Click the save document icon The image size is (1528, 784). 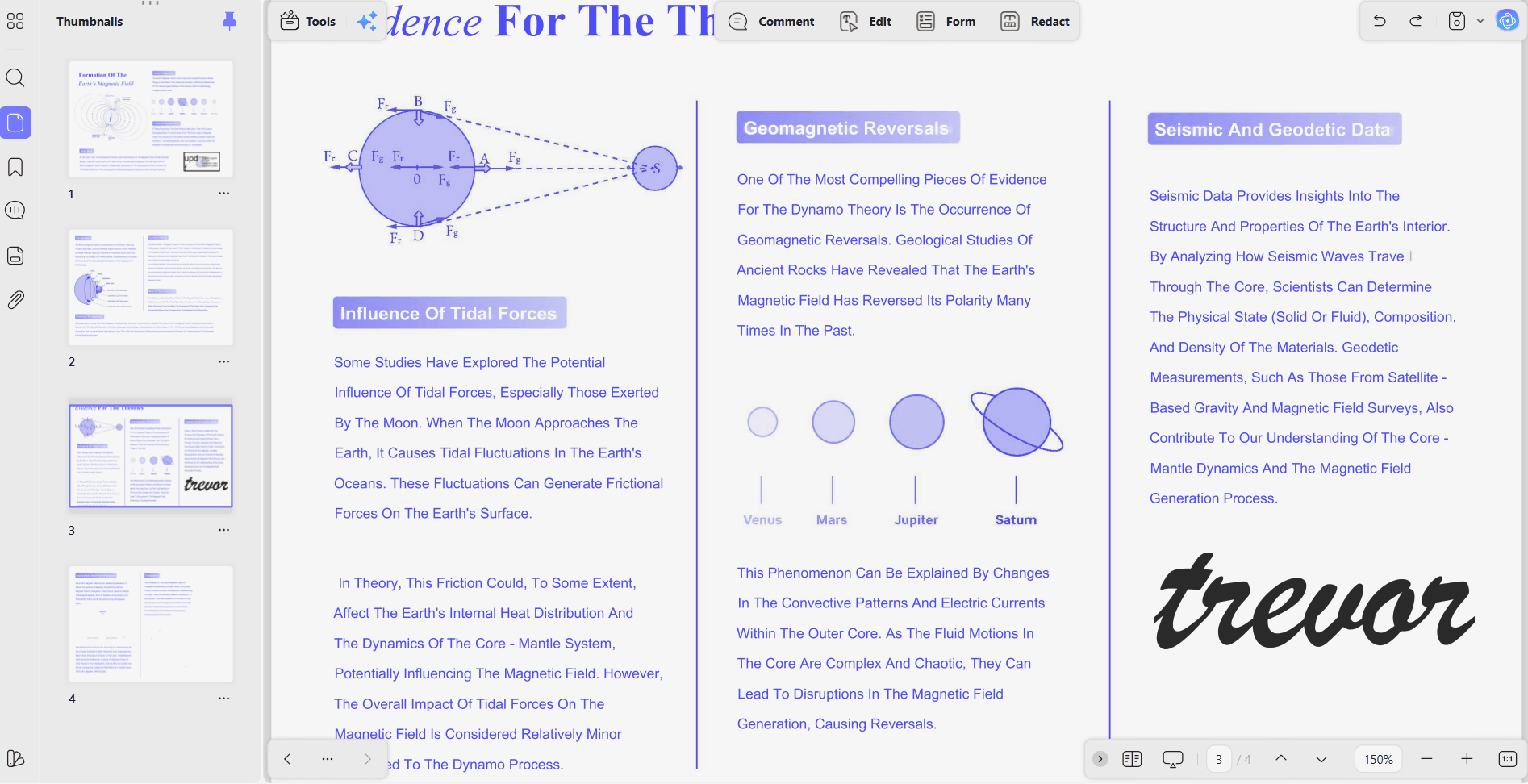tap(1456, 22)
